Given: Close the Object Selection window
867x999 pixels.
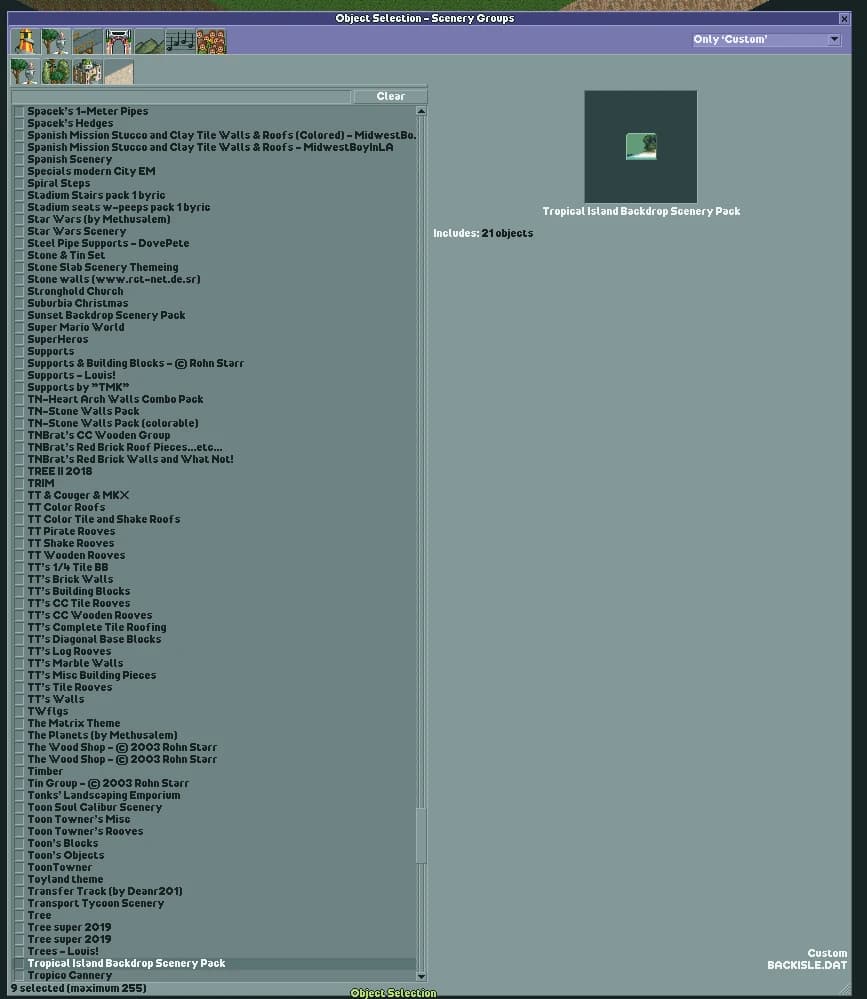Looking at the screenshot, I should (x=844, y=18).
